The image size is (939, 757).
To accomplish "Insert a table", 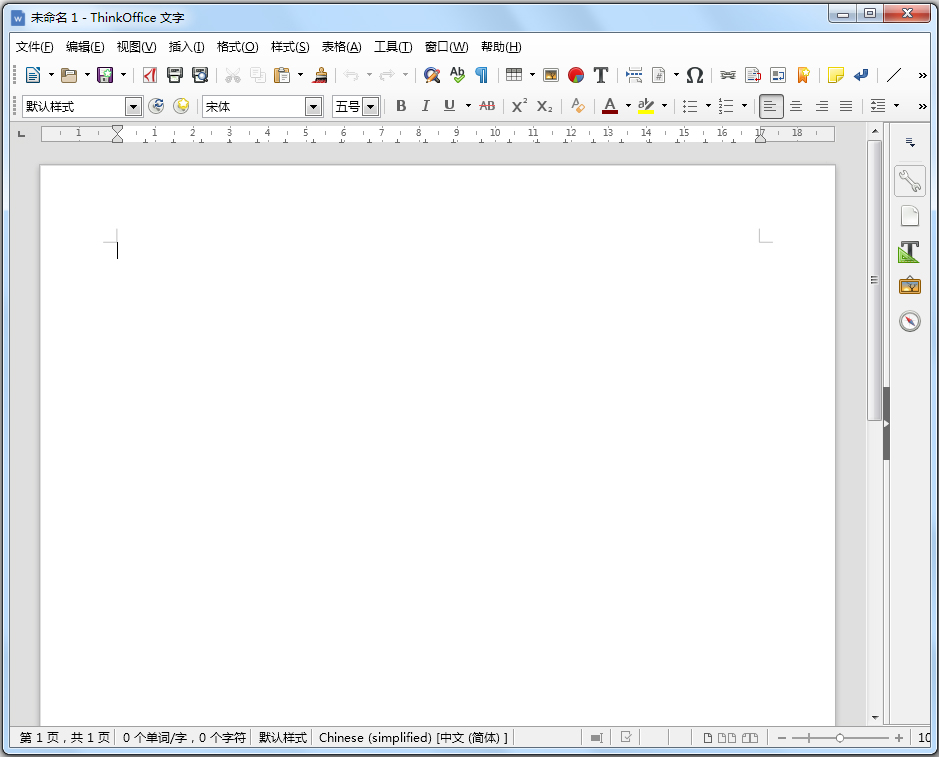I will pyautogui.click(x=514, y=75).
